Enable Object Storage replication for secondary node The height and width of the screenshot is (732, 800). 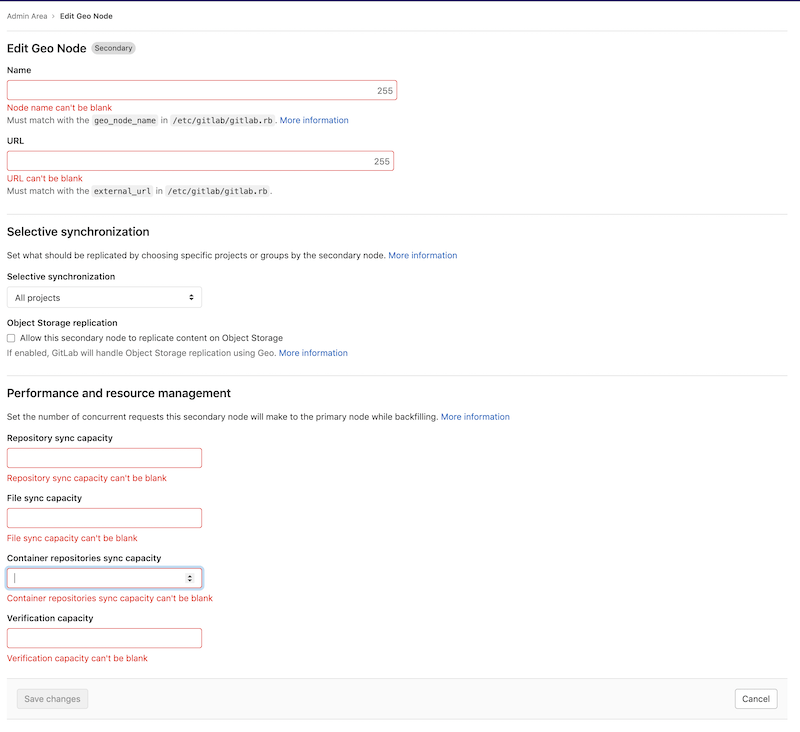pos(10,338)
